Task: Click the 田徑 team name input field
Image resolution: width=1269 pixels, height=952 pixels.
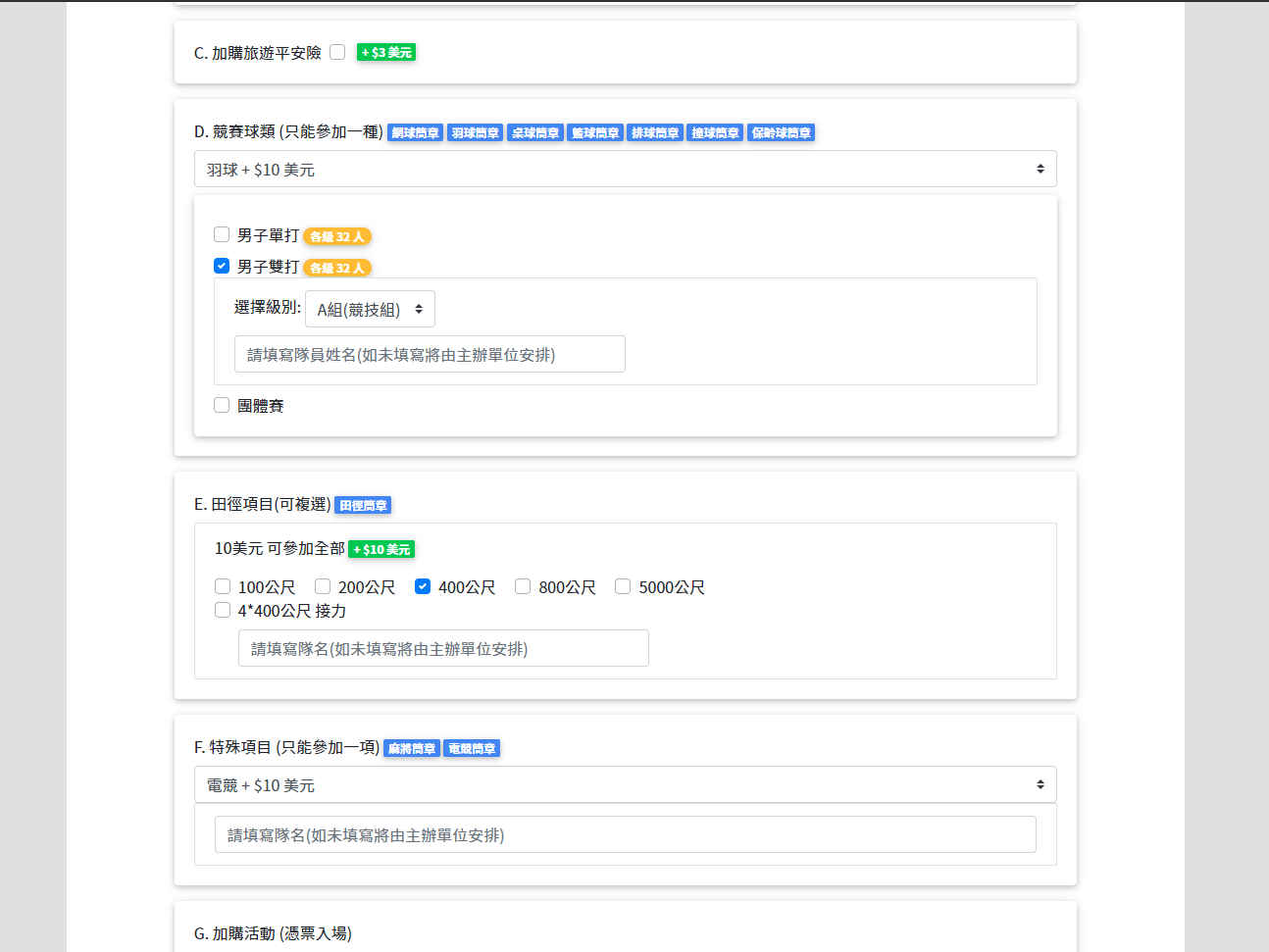Action: pyautogui.click(x=443, y=648)
